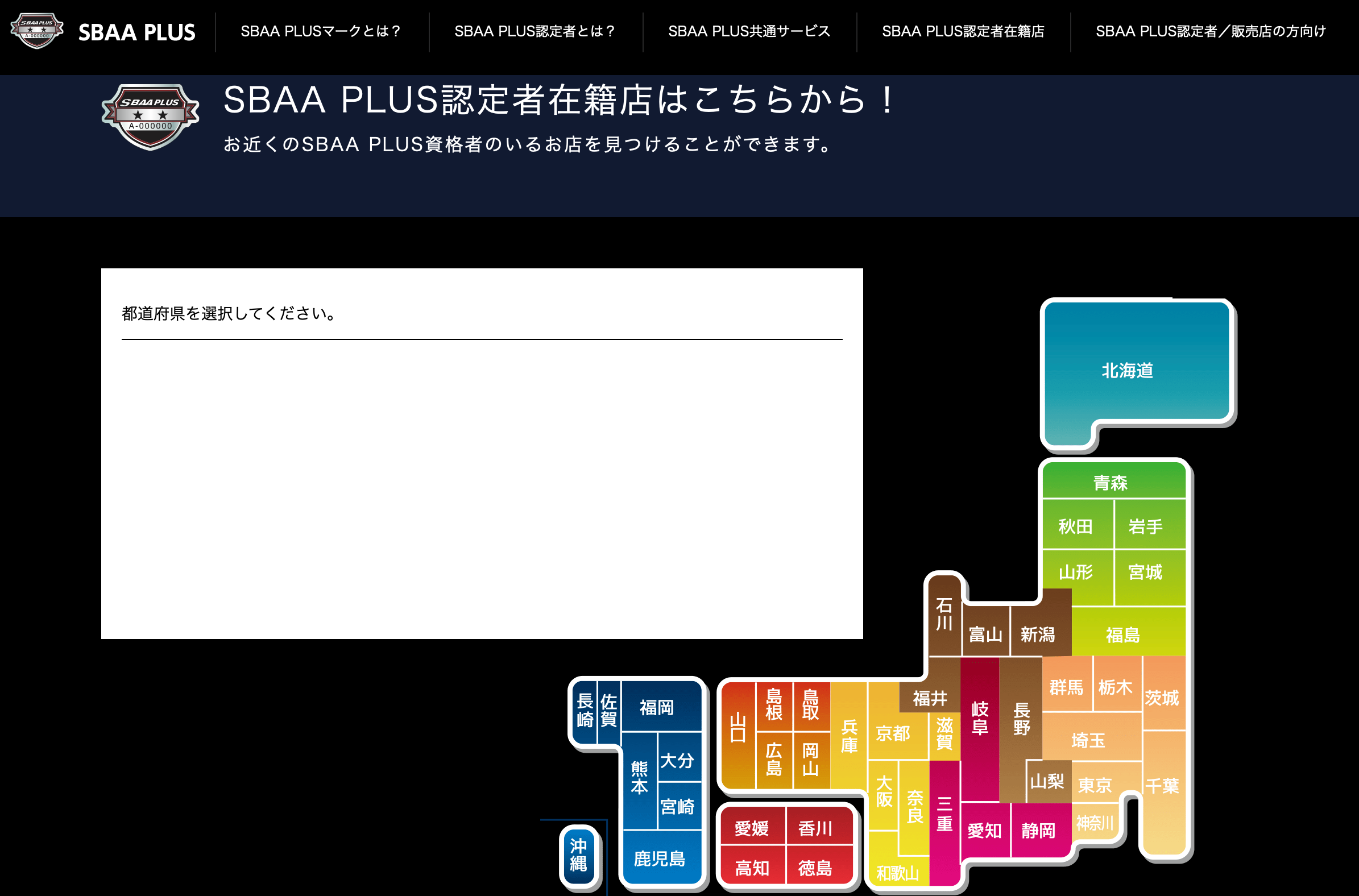Select 青森 prefecture tile
The image size is (1359, 896).
click(x=1111, y=482)
